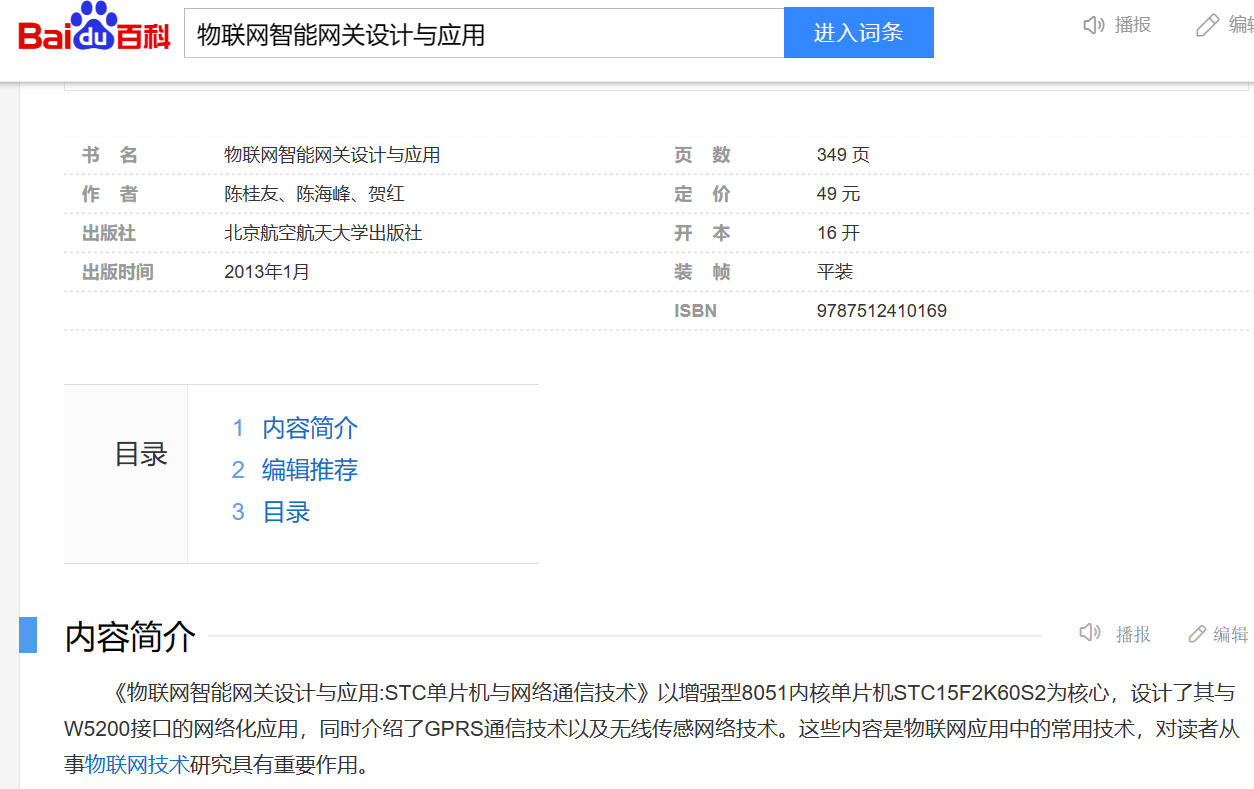The width and height of the screenshot is (1254, 789).
Task: Click the 内容简介 section heading text
Action: point(130,636)
